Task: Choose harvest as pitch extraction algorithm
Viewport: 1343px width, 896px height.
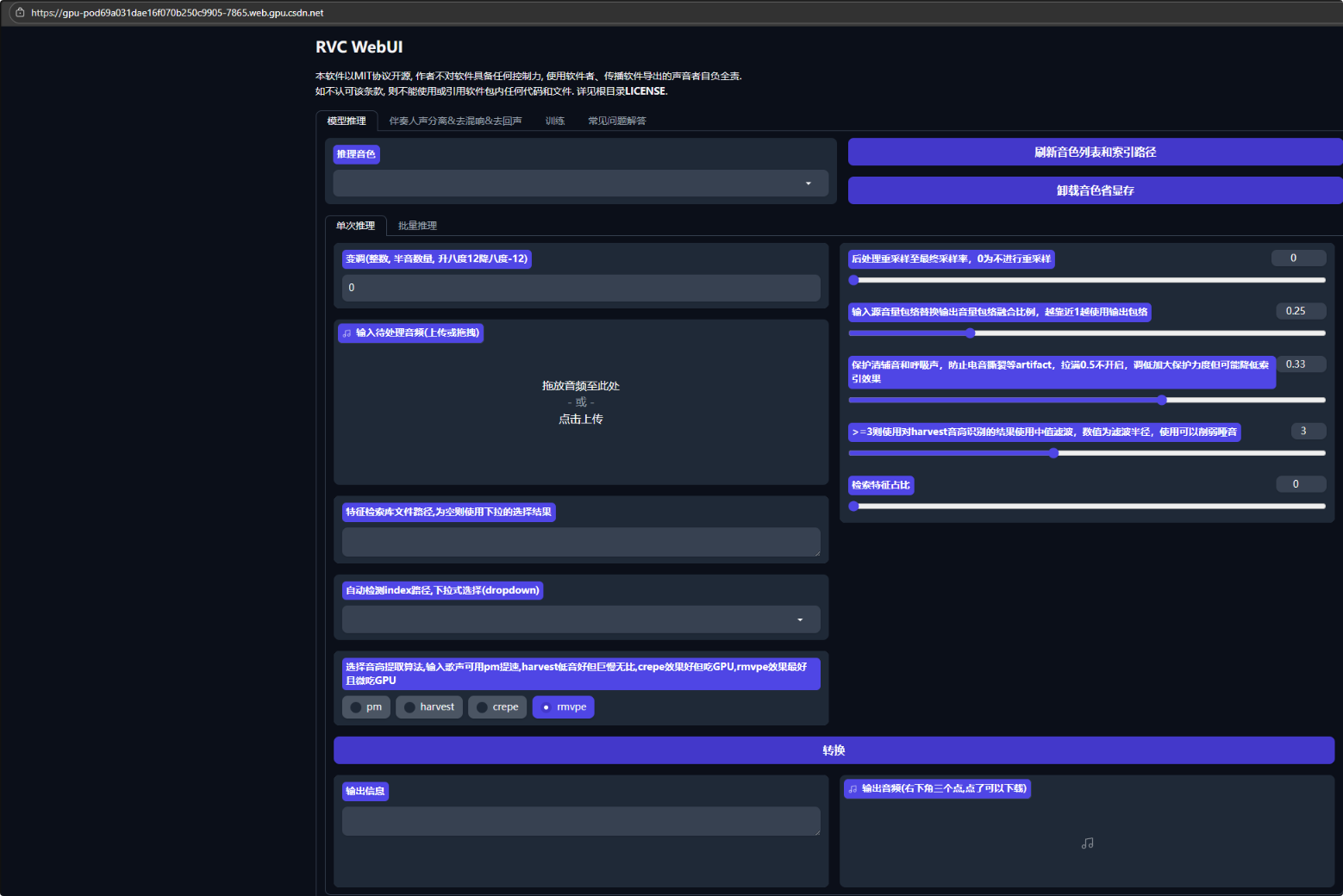Action: [410, 707]
